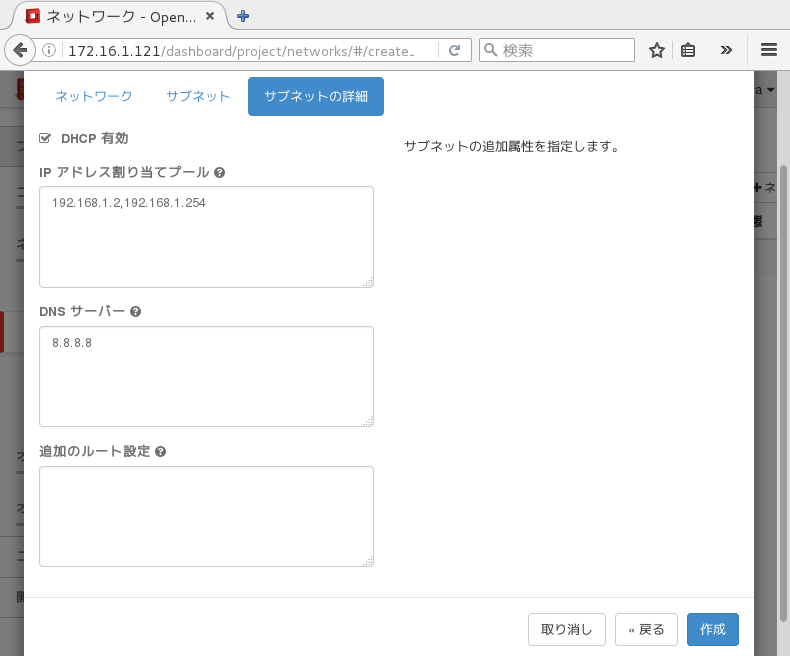Switch to the サブネット tab
This screenshot has height=656, width=790.
point(198,96)
